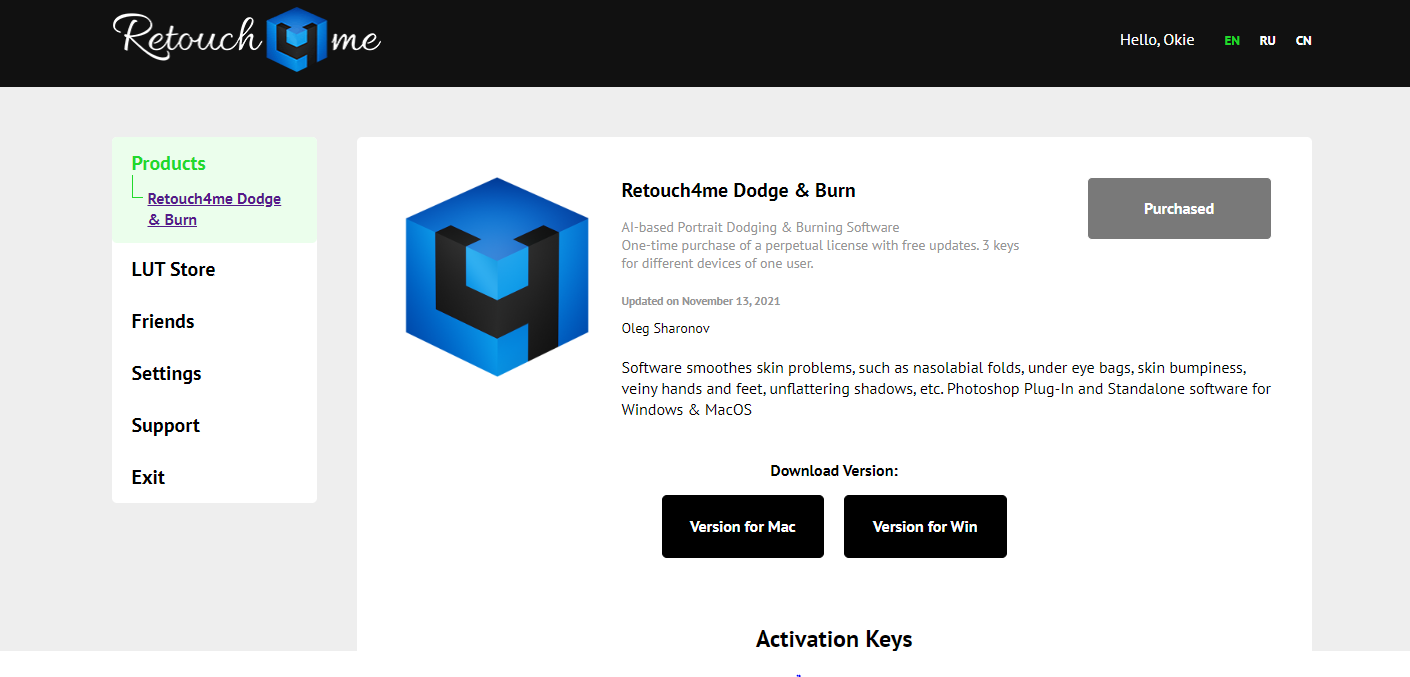Click the Retouch4me Dodge & Burn product title
The height and width of the screenshot is (677, 1410).
click(x=738, y=191)
